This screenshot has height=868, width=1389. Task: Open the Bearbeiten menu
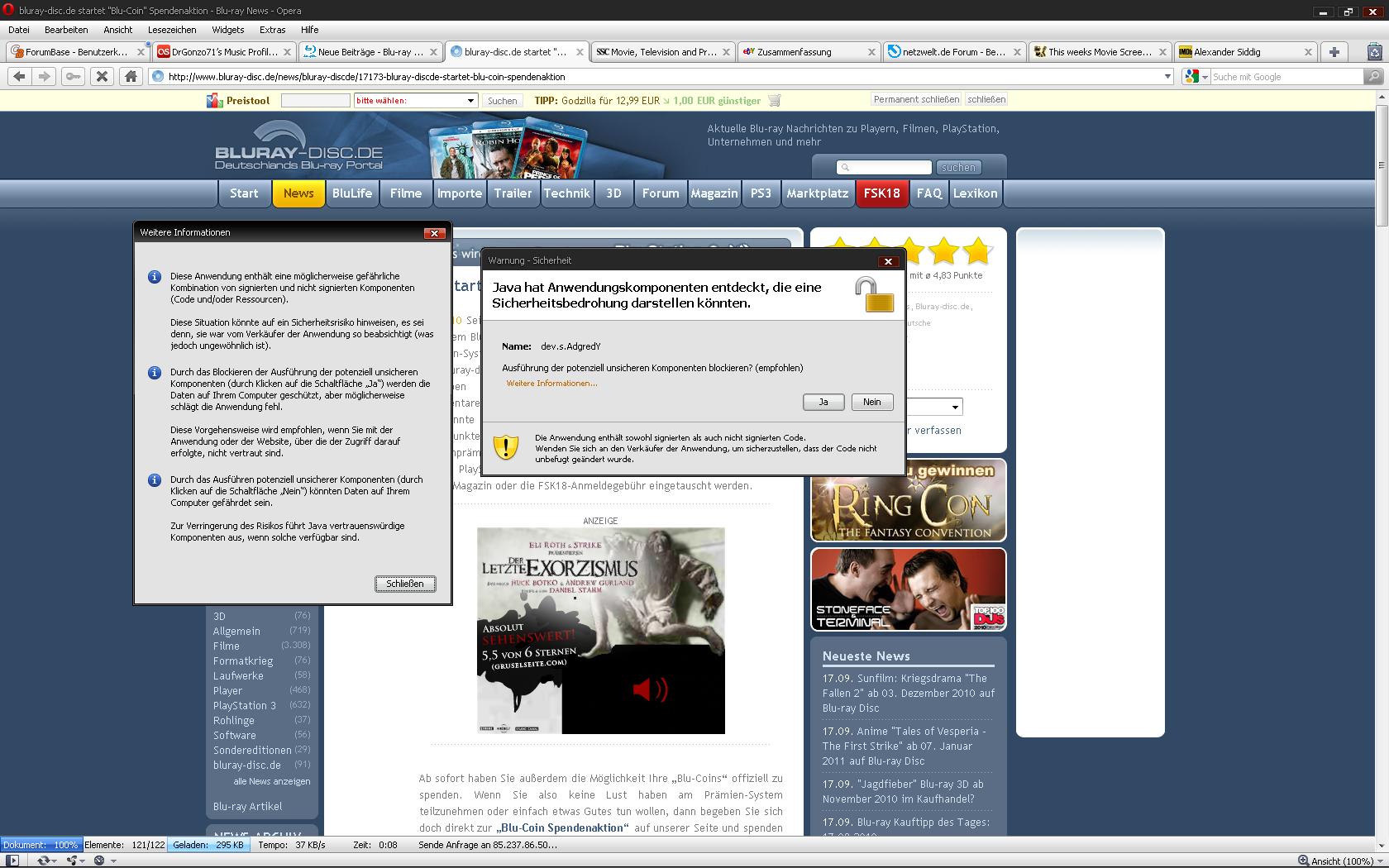coord(66,30)
